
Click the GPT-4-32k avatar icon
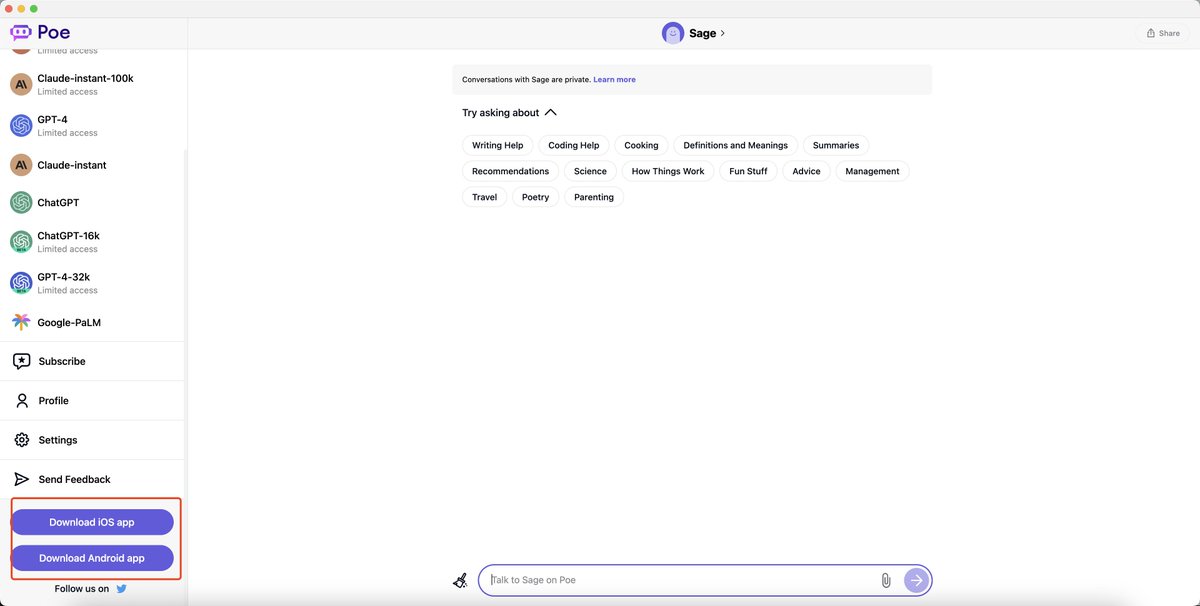coord(21,283)
